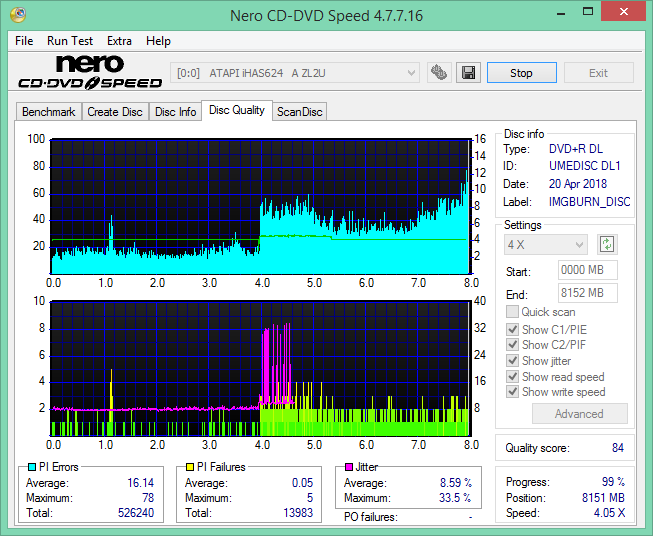
Task: Click the Nero app icon in title bar
Action: pos(18,15)
